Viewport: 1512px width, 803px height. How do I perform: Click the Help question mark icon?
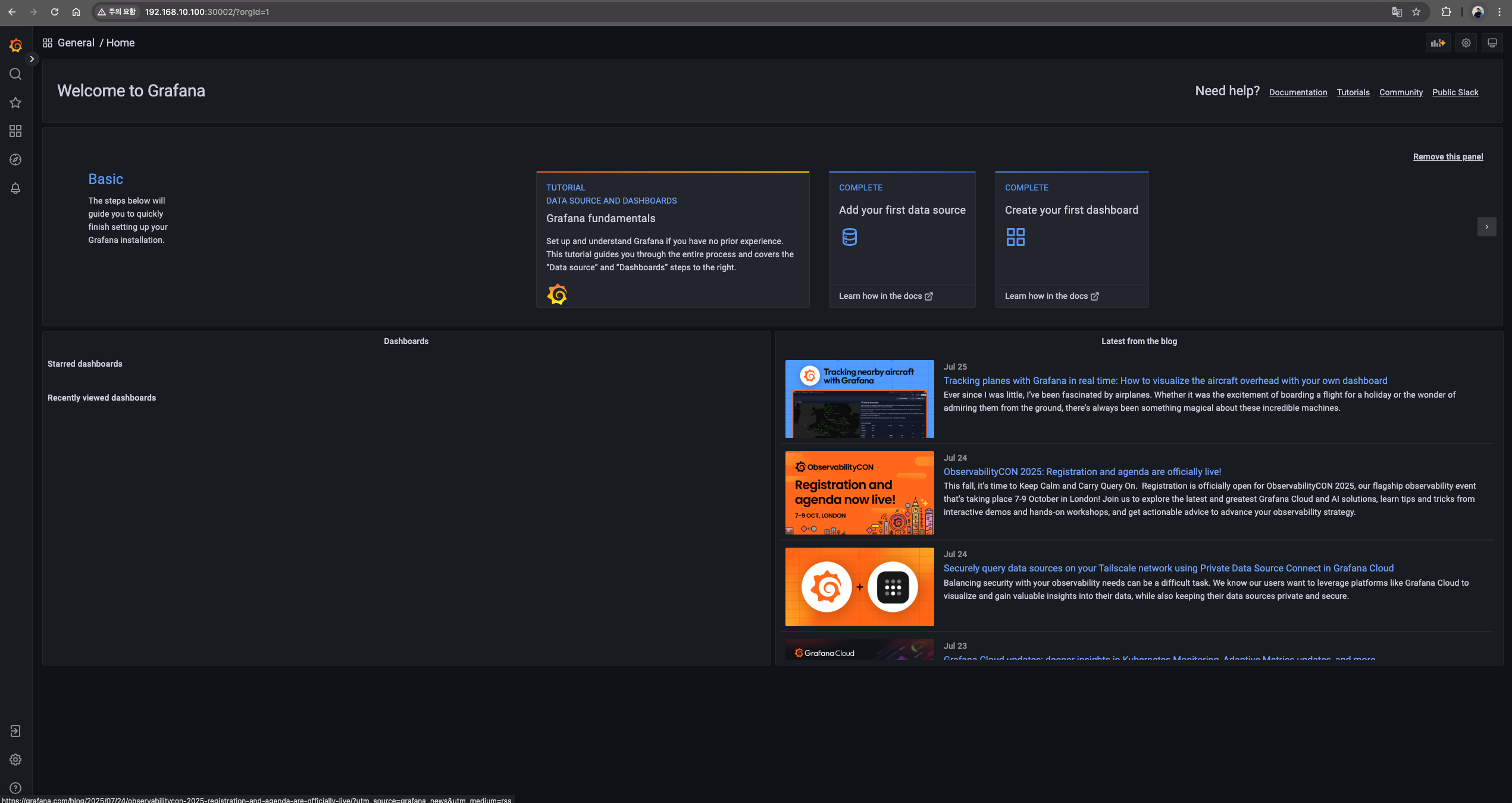pos(15,788)
